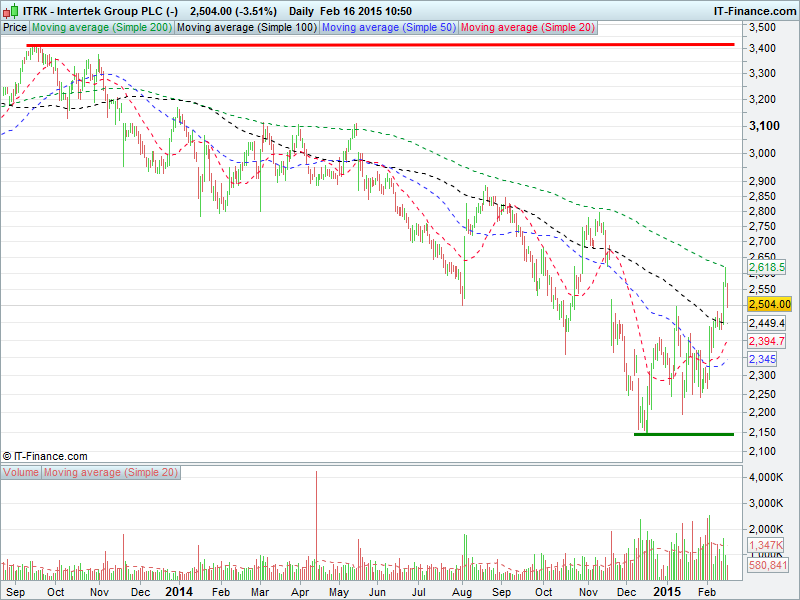Click Moving average (Simple 20) volume legend
This screenshot has height=600, width=800.
(111, 472)
